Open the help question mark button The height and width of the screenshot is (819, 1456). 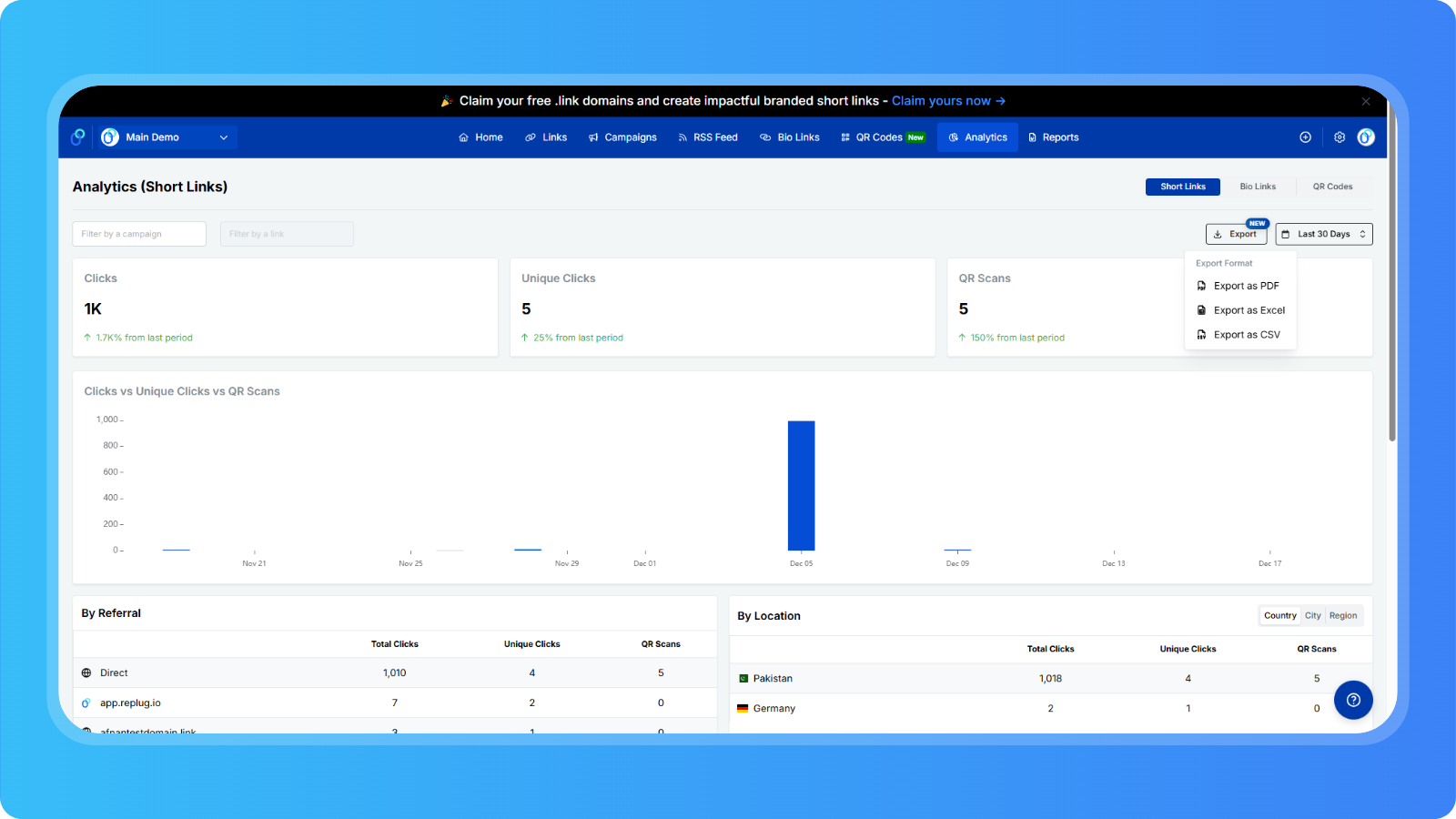pos(1353,700)
